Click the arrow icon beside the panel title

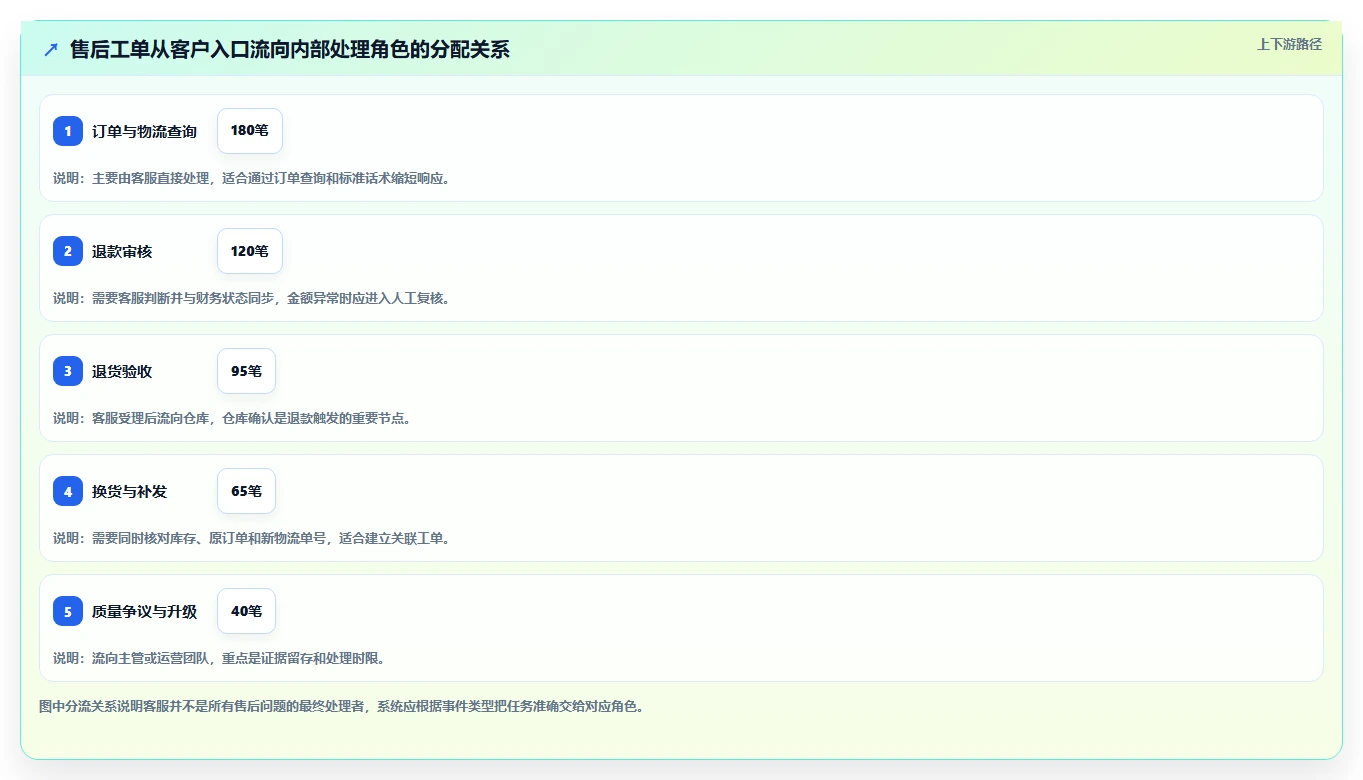click(51, 50)
